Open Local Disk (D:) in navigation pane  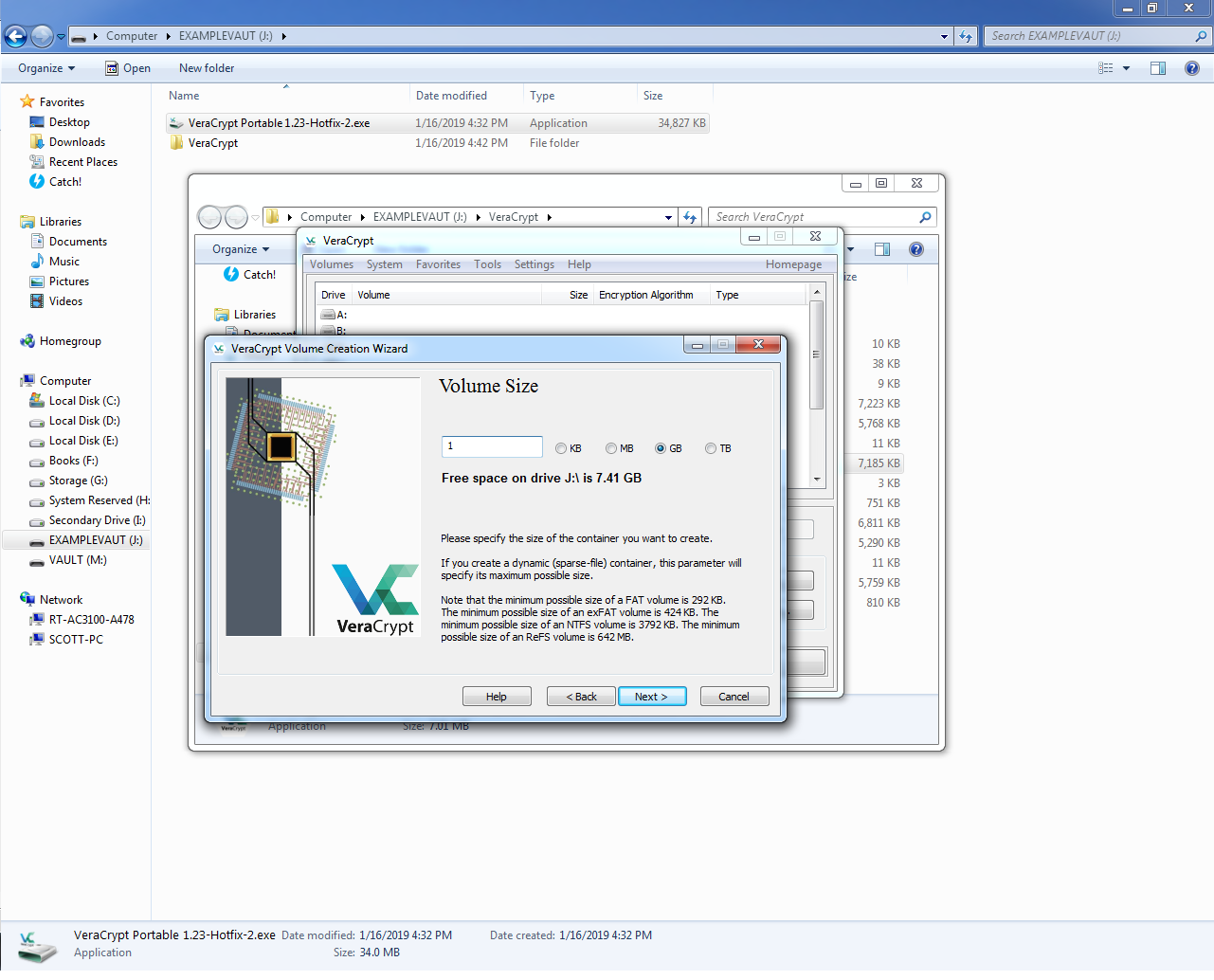(84, 421)
